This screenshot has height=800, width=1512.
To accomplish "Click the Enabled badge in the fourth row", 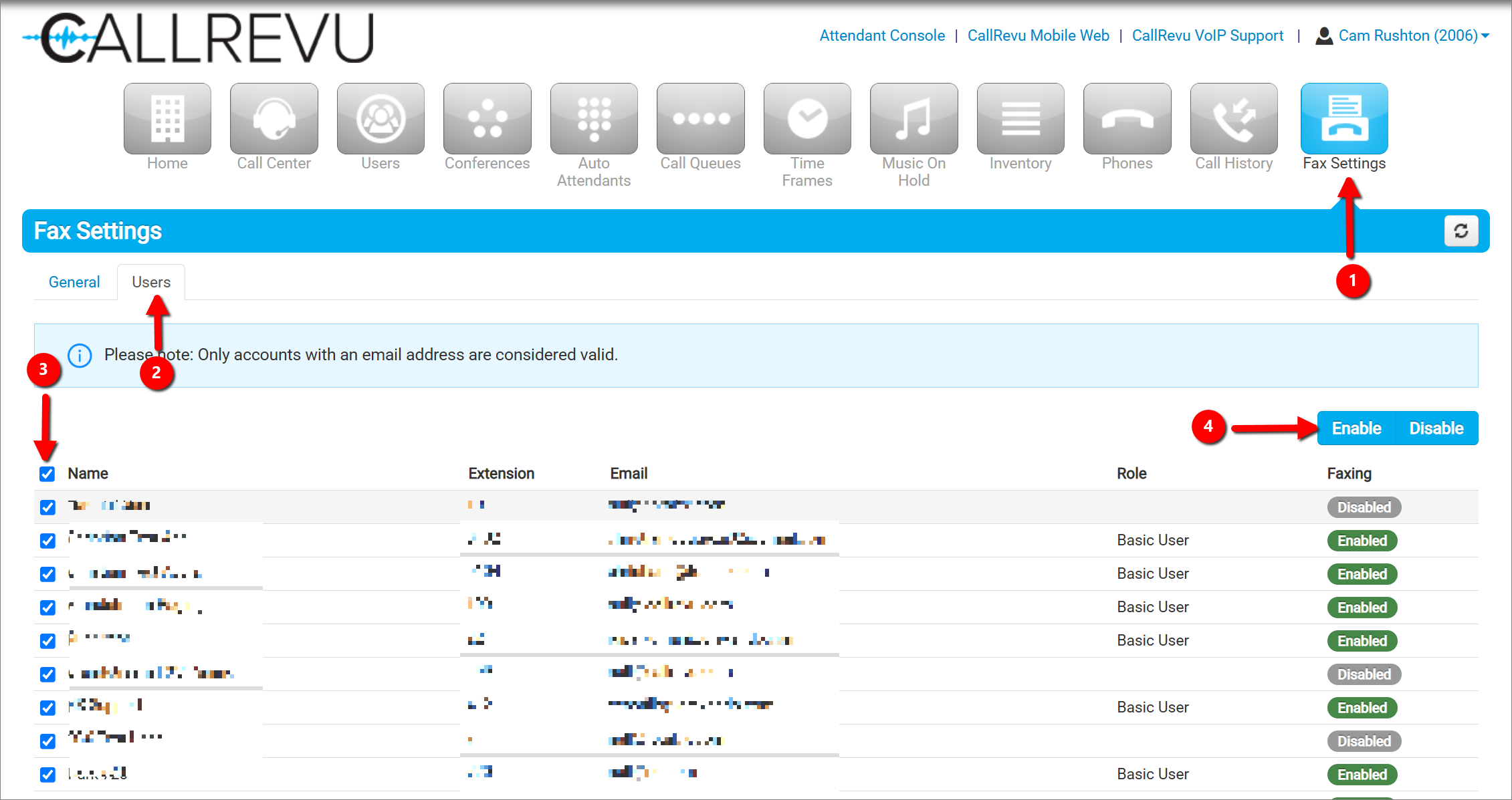I will (1362, 608).
